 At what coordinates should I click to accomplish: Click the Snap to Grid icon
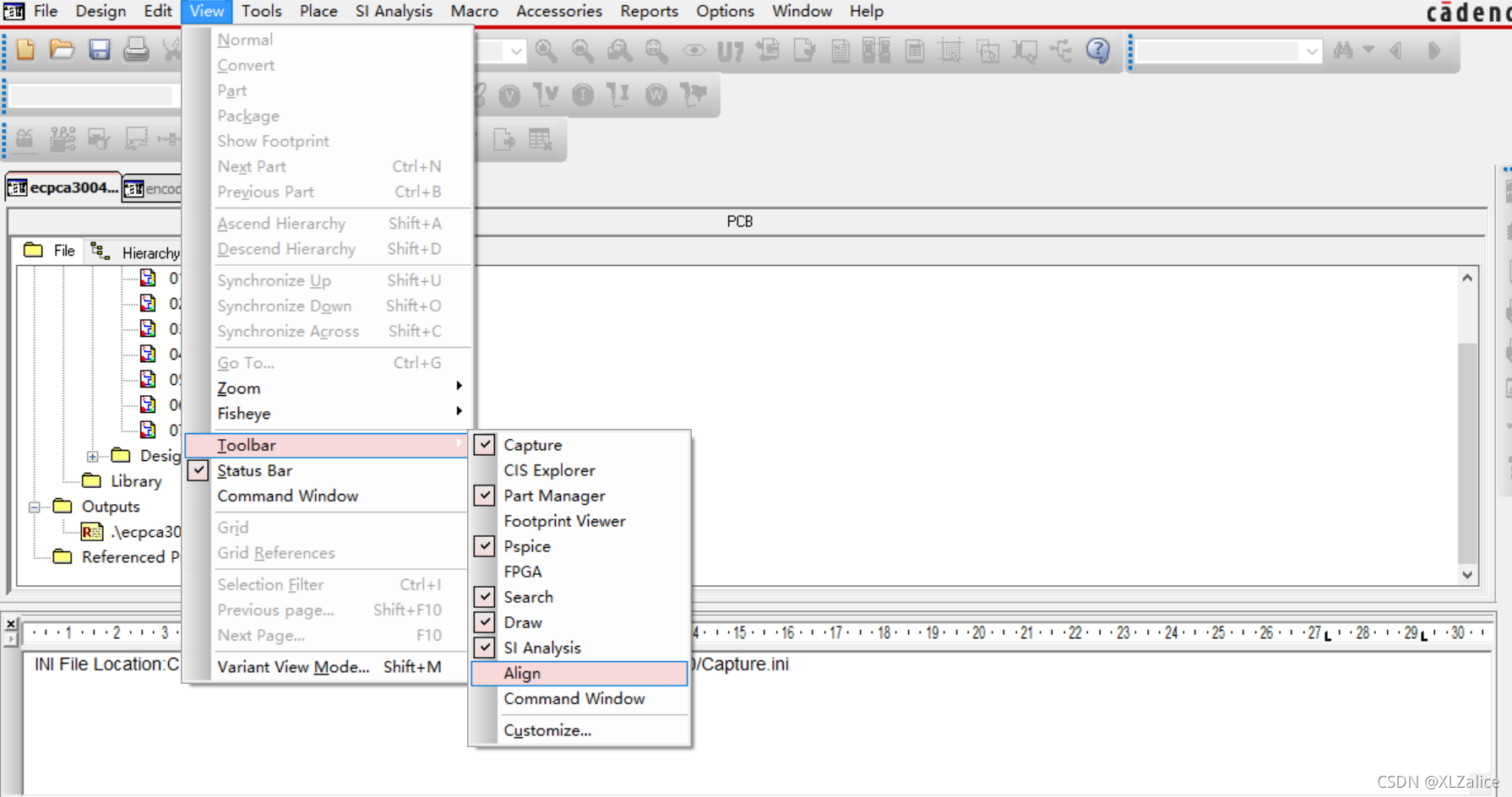click(x=951, y=52)
